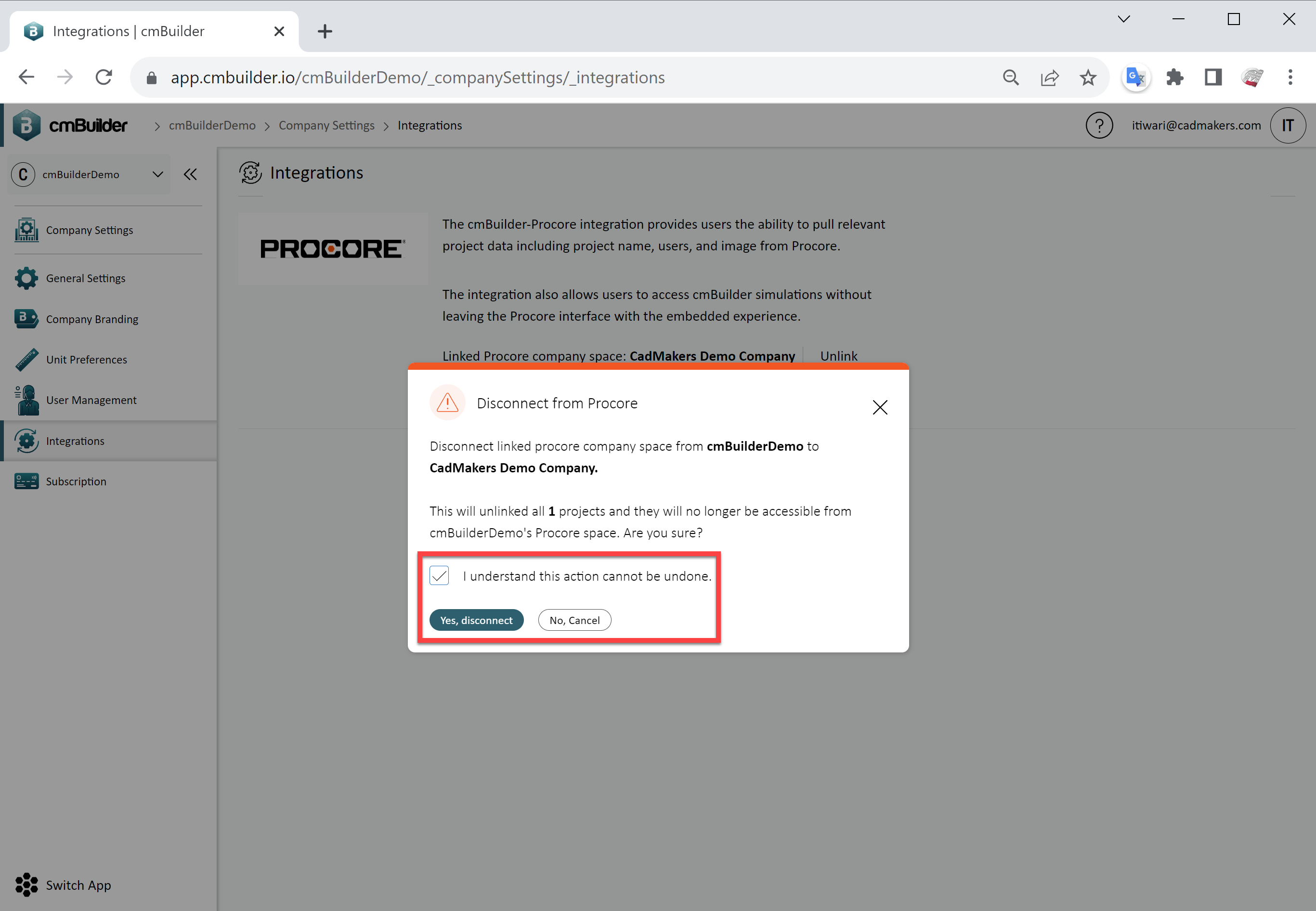
Task: Close the Integrations browser tab
Action: point(278,31)
